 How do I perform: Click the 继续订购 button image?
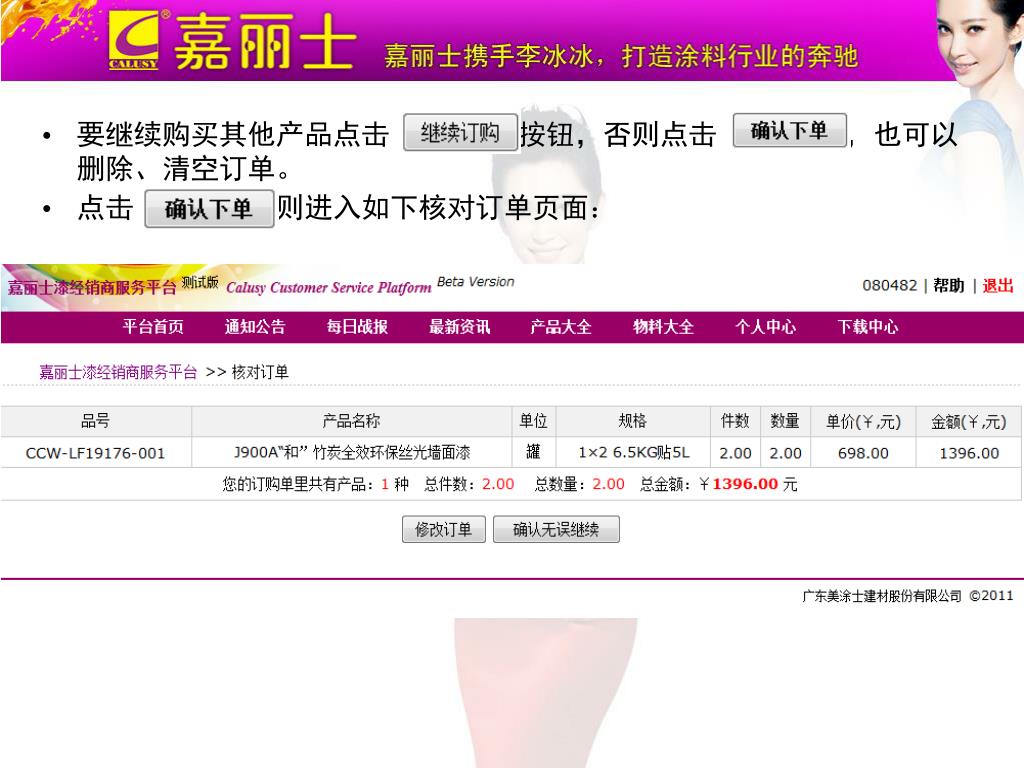(x=460, y=133)
